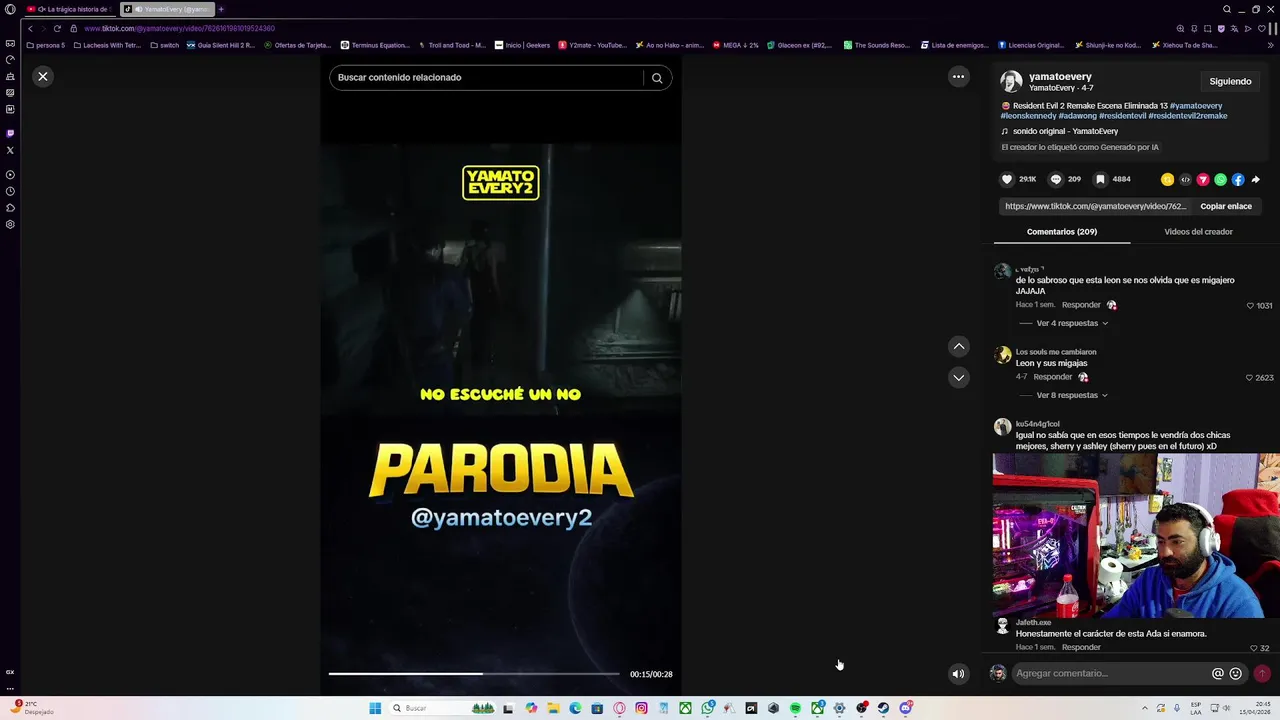Image resolution: width=1280 pixels, height=720 pixels.
Task: Go back with the browser back arrow
Action: coord(30,28)
